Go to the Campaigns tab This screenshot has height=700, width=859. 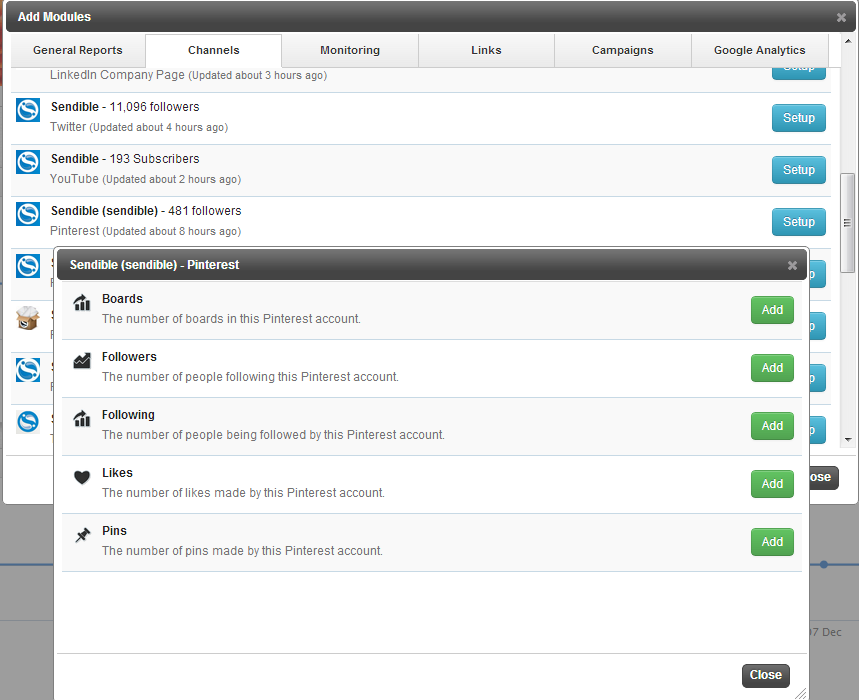click(x=623, y=50)
